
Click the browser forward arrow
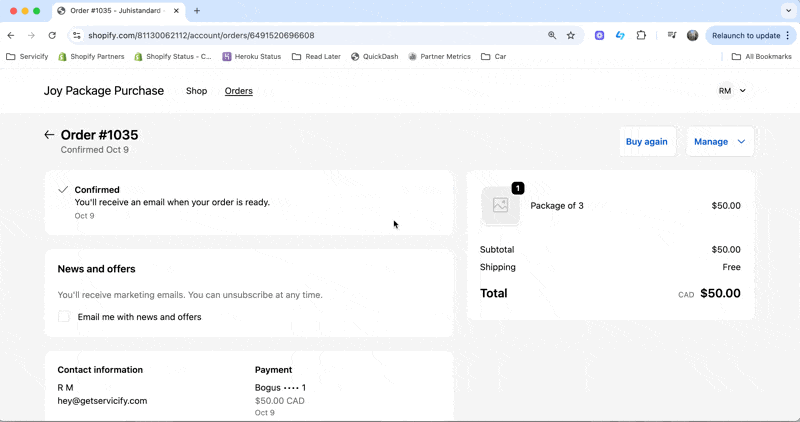click(31, 35)
